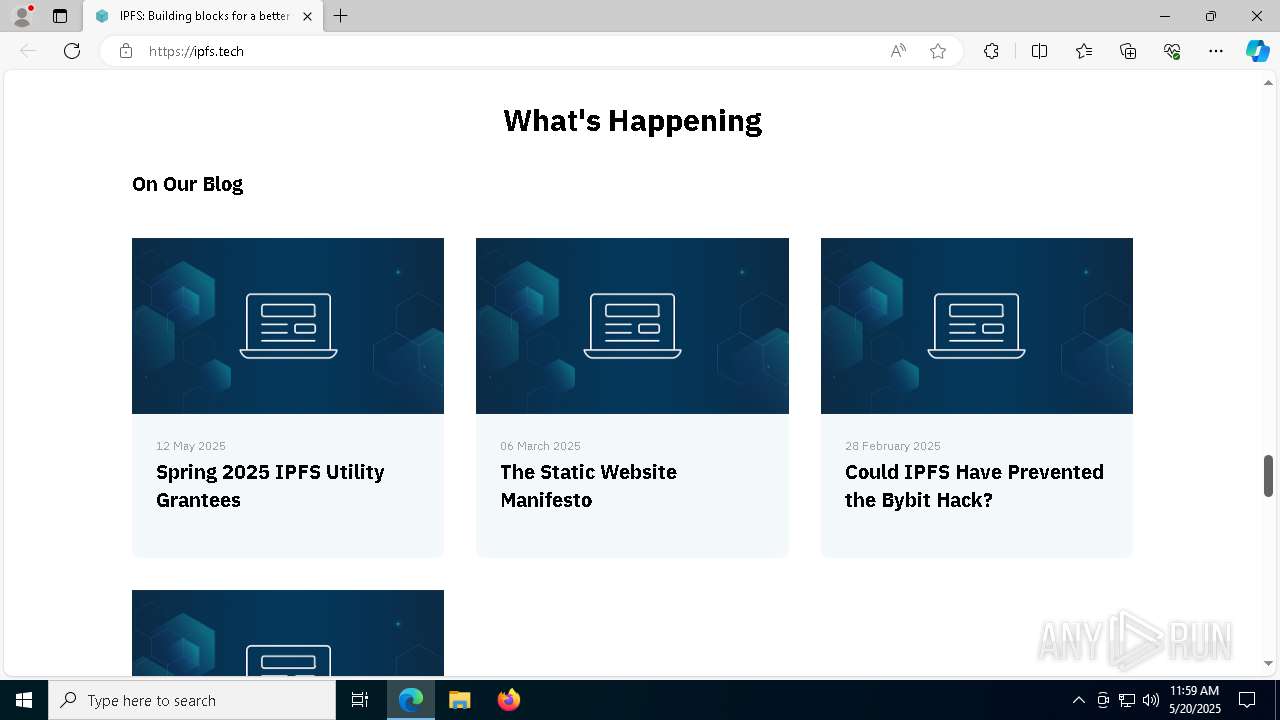Open Spring 2025 IPFS Utility Grantees post
The width and height of the screenshot is (1280, 720).
(270, 486)
